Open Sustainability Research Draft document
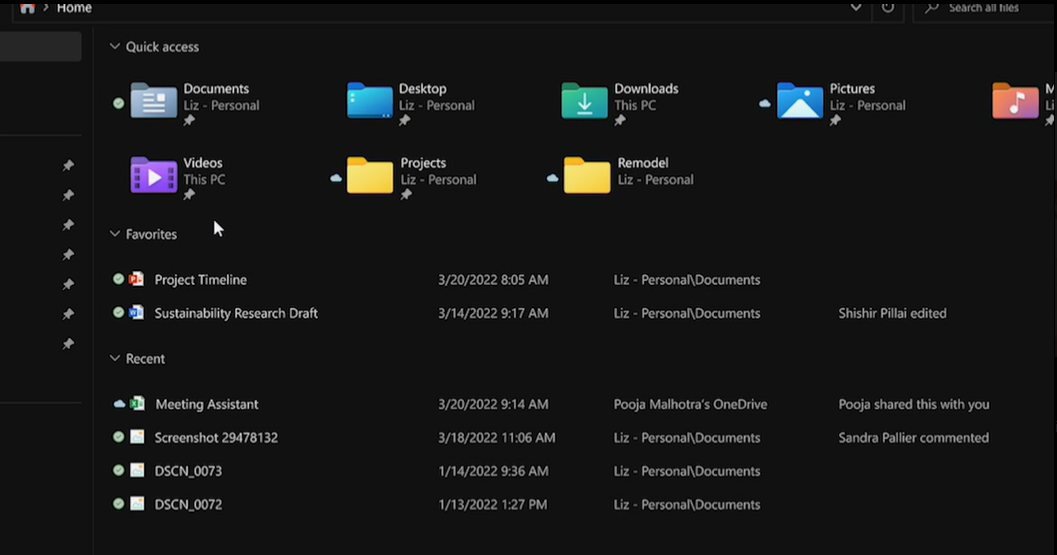 tap(236, 313)
